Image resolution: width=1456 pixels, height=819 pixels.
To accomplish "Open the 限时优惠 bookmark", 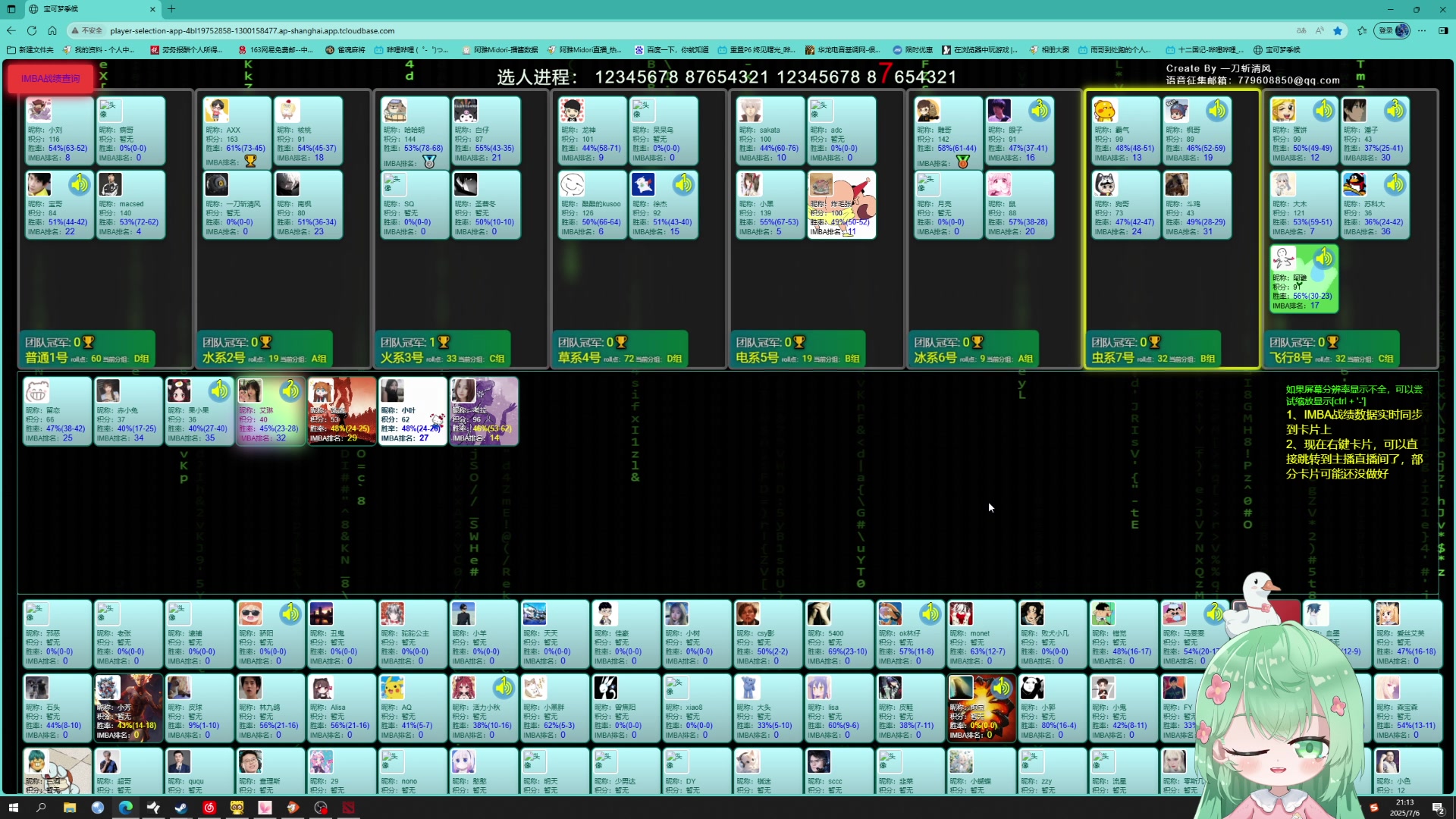I will tap(913, 50).
